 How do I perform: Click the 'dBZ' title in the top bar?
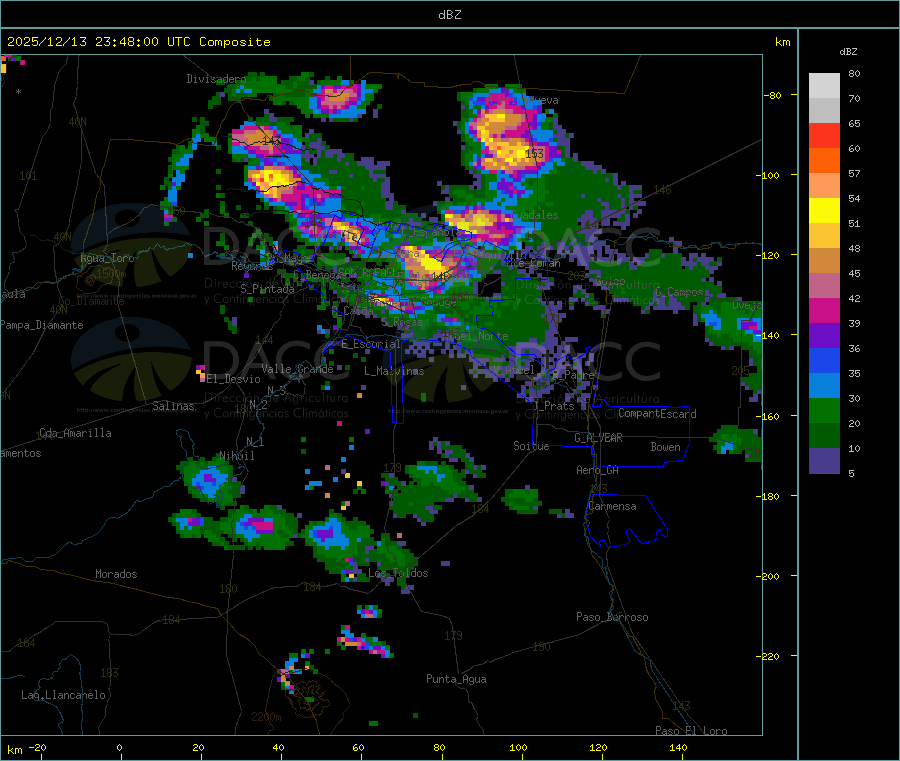pos(449,15)
